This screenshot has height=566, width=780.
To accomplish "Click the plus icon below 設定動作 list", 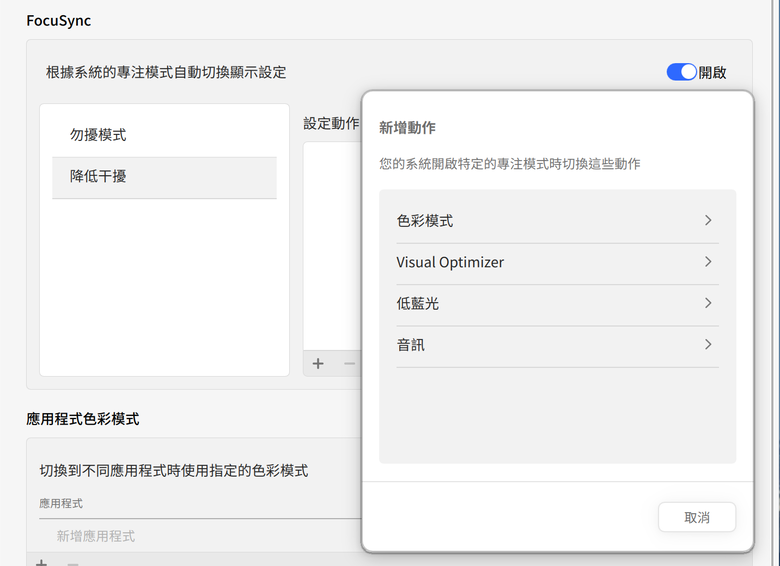I will point(318,363).
